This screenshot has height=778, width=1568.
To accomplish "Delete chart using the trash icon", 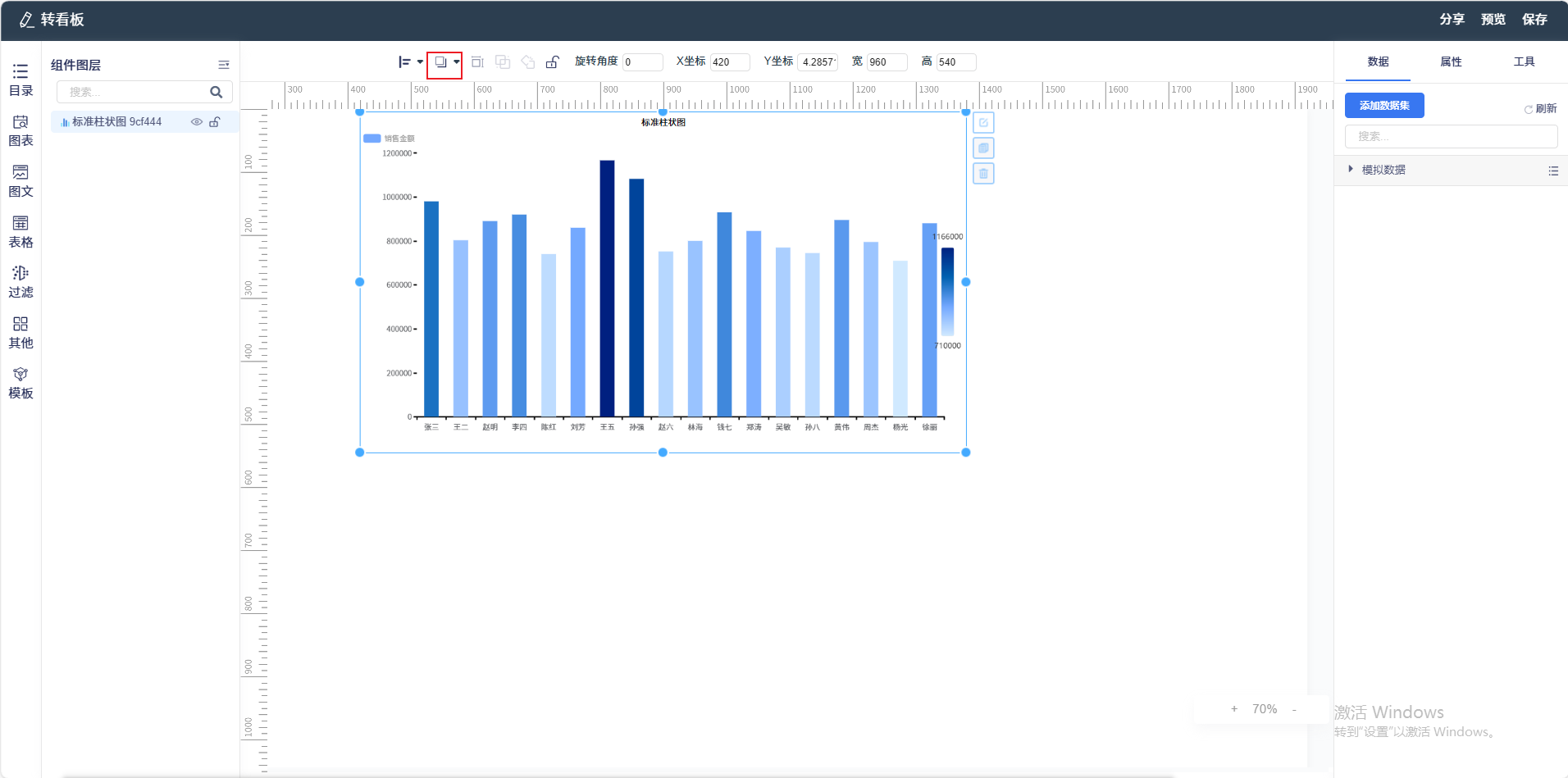I will 983,174.
